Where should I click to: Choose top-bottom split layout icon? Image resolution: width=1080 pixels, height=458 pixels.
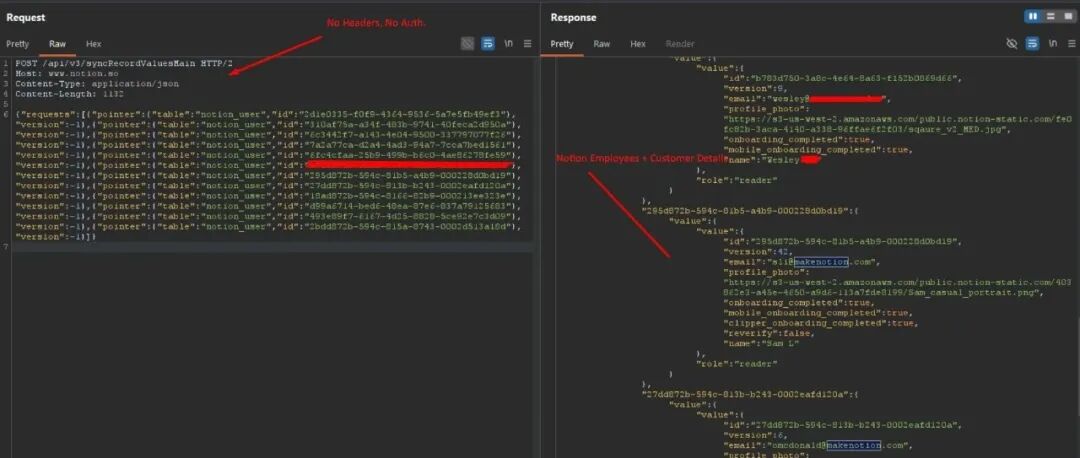[x=1050, y=17]
